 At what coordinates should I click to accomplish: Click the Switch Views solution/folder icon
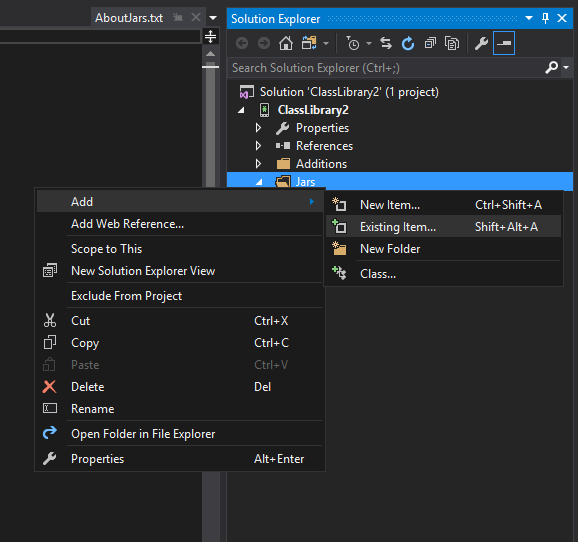click(309, 44)
